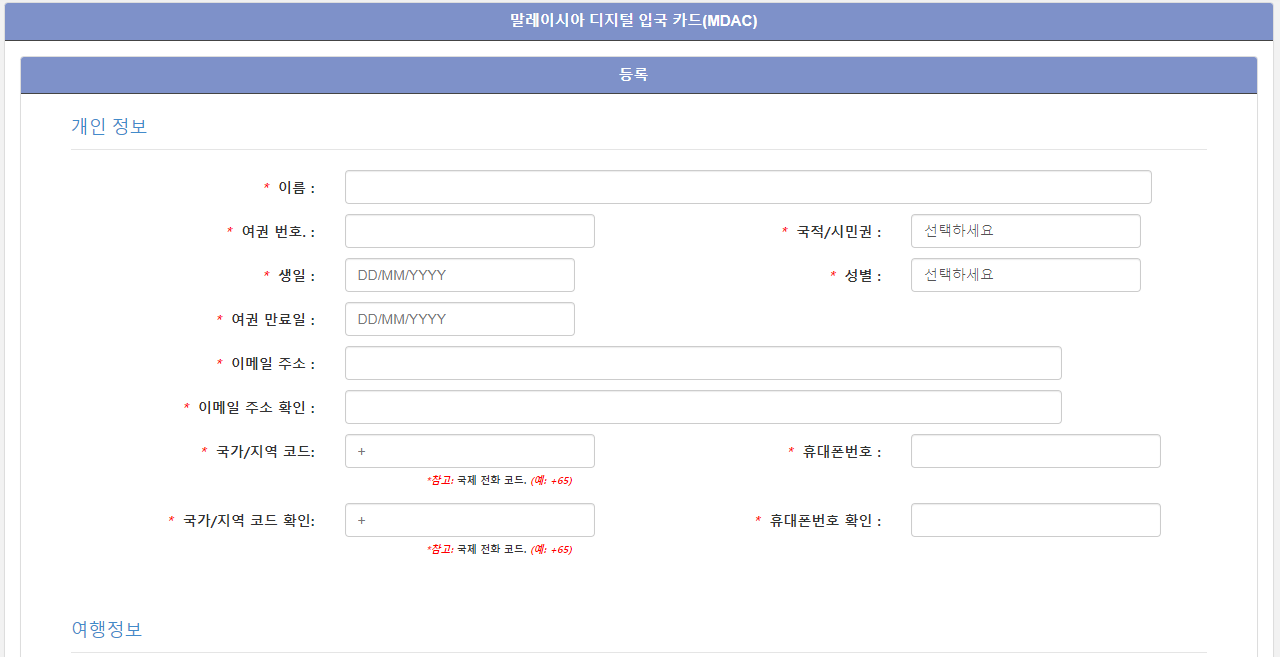Click the DD/MM/YYYY birthday placeholder field
1280x657 pixels.
click(459, 274)
